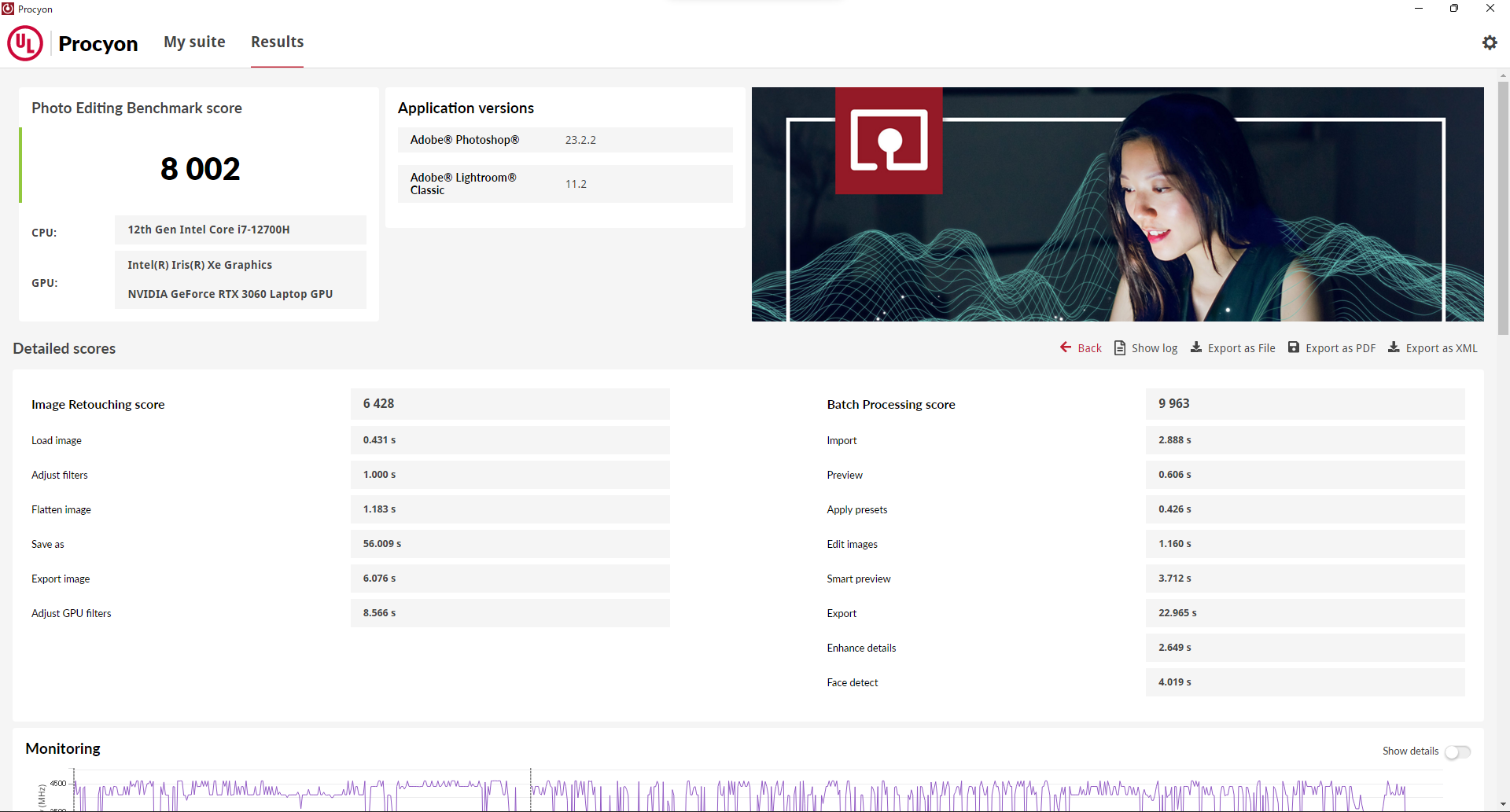This screenshot has width=1510, height=812.
Task: Click the photo editing banner image
Action: [x=1118, y=204]
